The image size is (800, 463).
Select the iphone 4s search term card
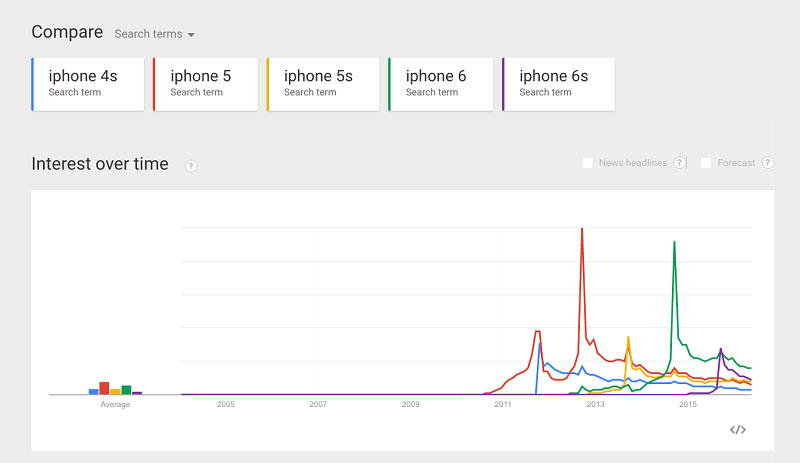(x=88, y=84)
